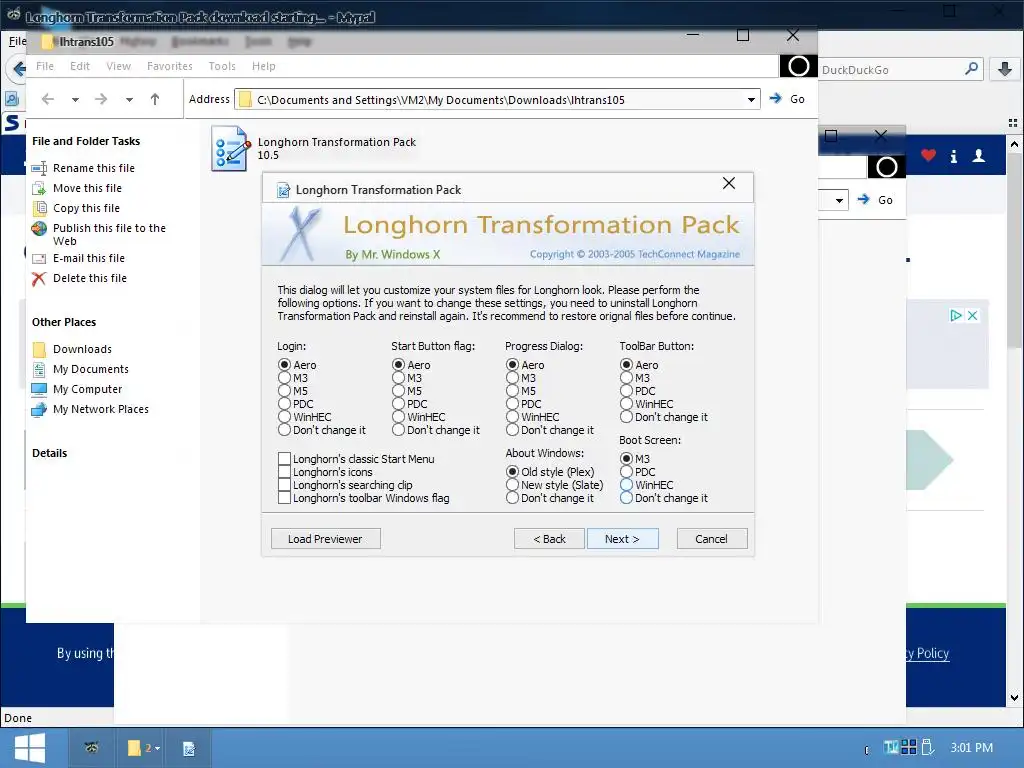Click the < Back button
1024x768 pixels.
point(549,539)
